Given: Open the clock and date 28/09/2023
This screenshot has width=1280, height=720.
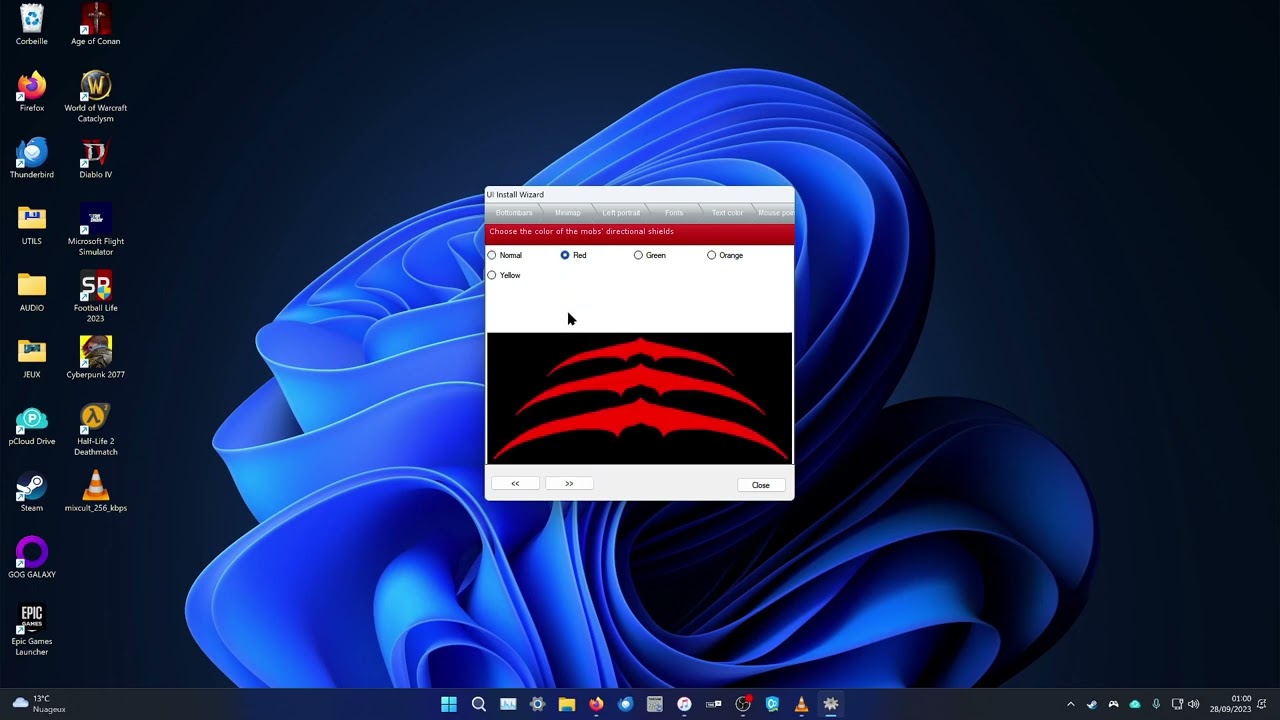Looking at the screenshot, I should coord(1230,704).
